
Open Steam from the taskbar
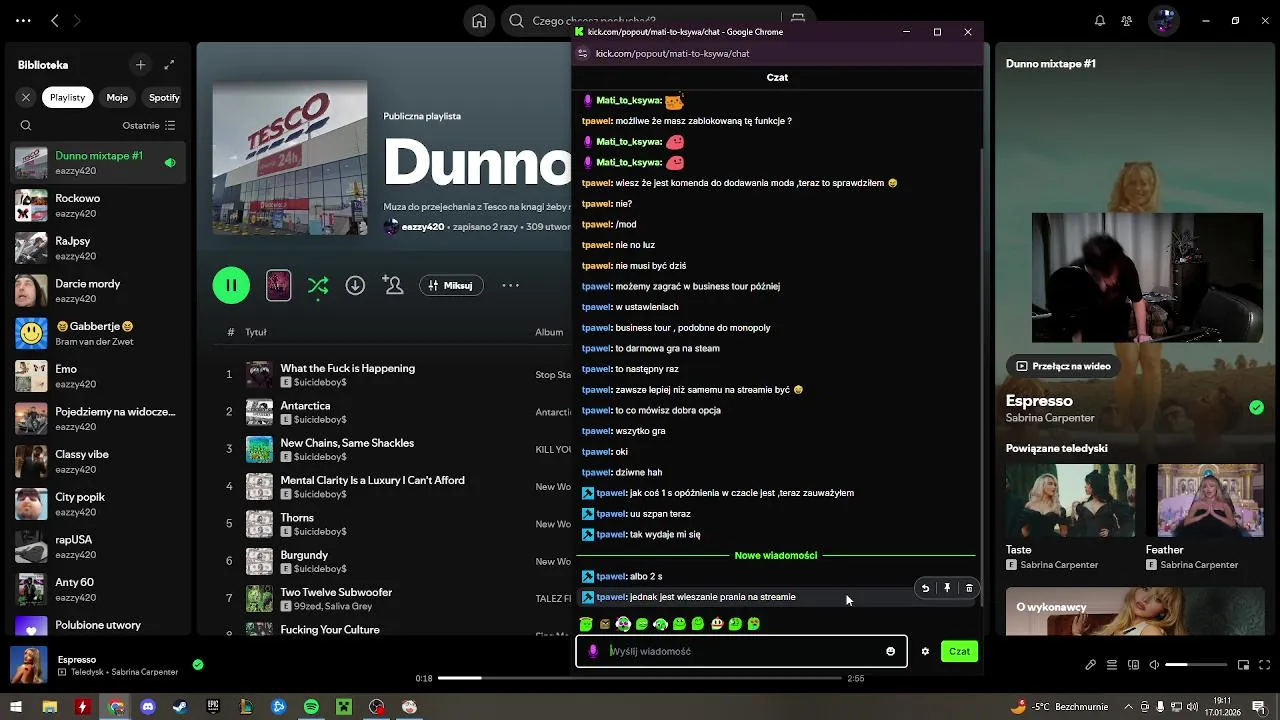click(180, 707)
